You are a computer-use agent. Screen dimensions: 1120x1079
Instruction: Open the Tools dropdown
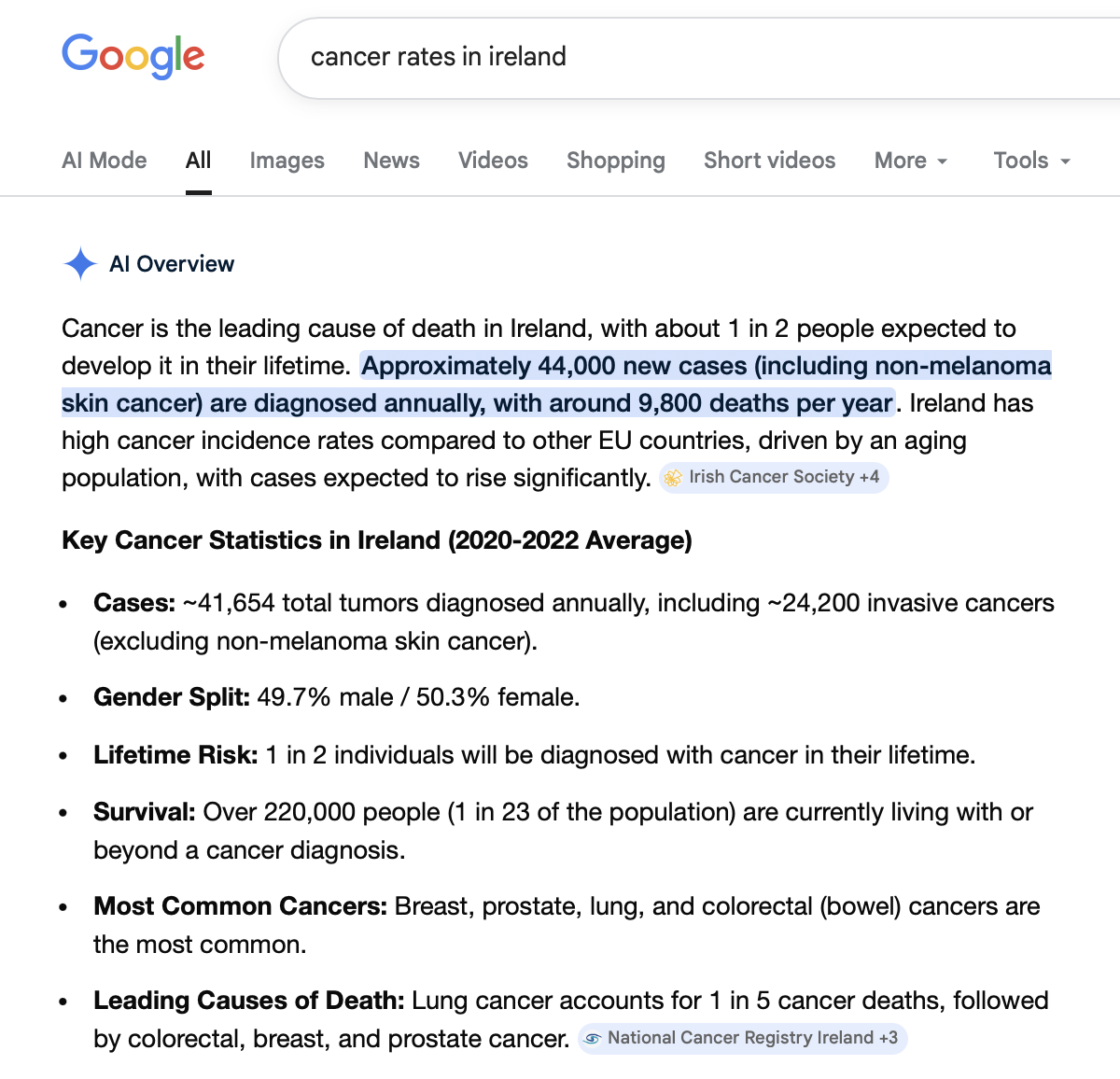click(x=1032, y=161)
